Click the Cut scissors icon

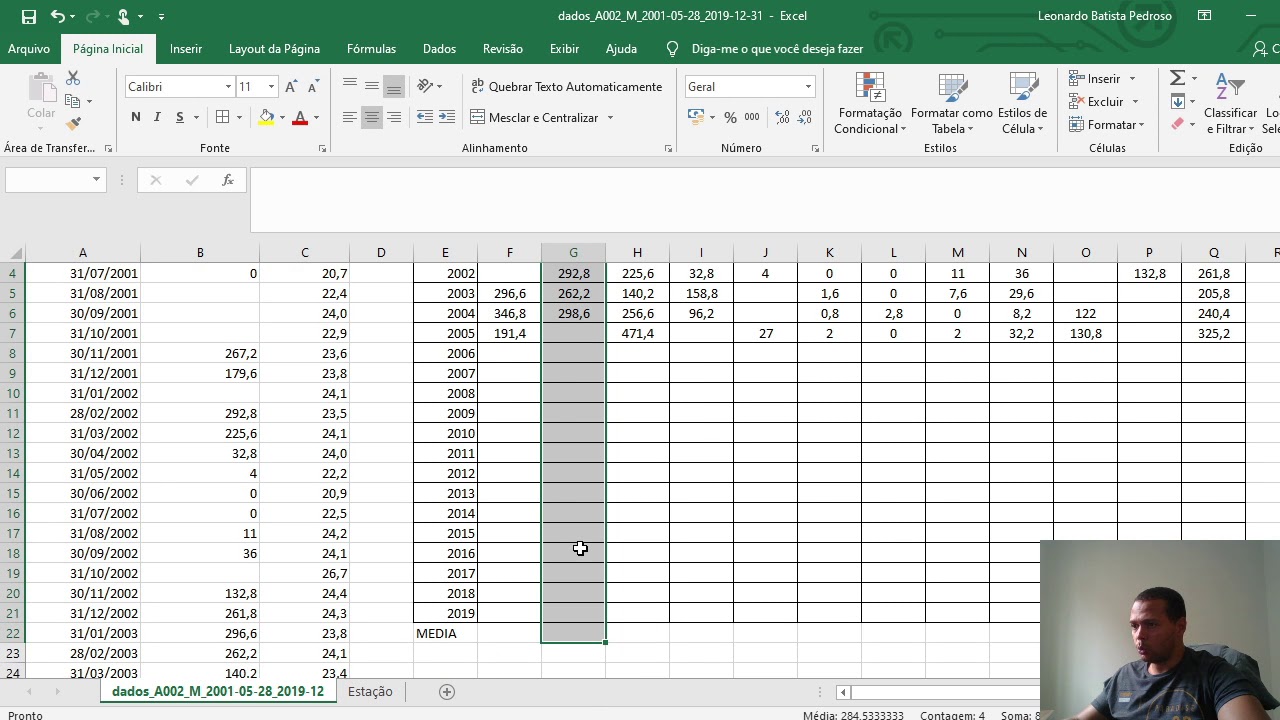[x=73, y=78]
